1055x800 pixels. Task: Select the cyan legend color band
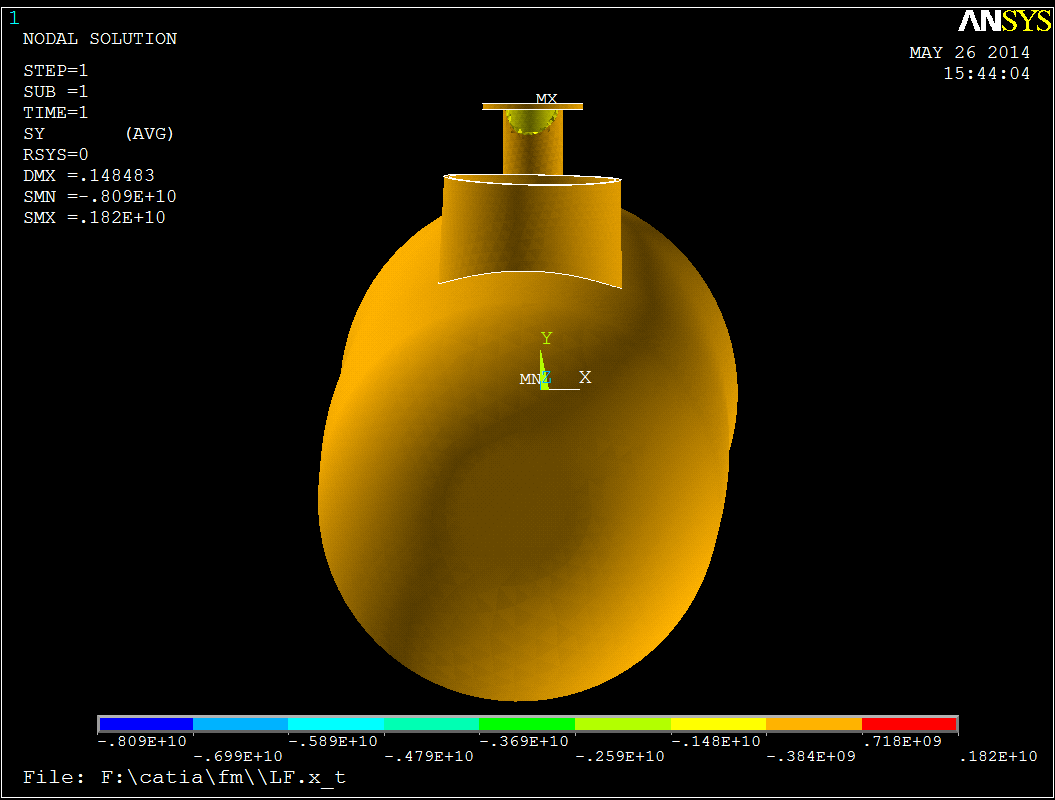336,724
